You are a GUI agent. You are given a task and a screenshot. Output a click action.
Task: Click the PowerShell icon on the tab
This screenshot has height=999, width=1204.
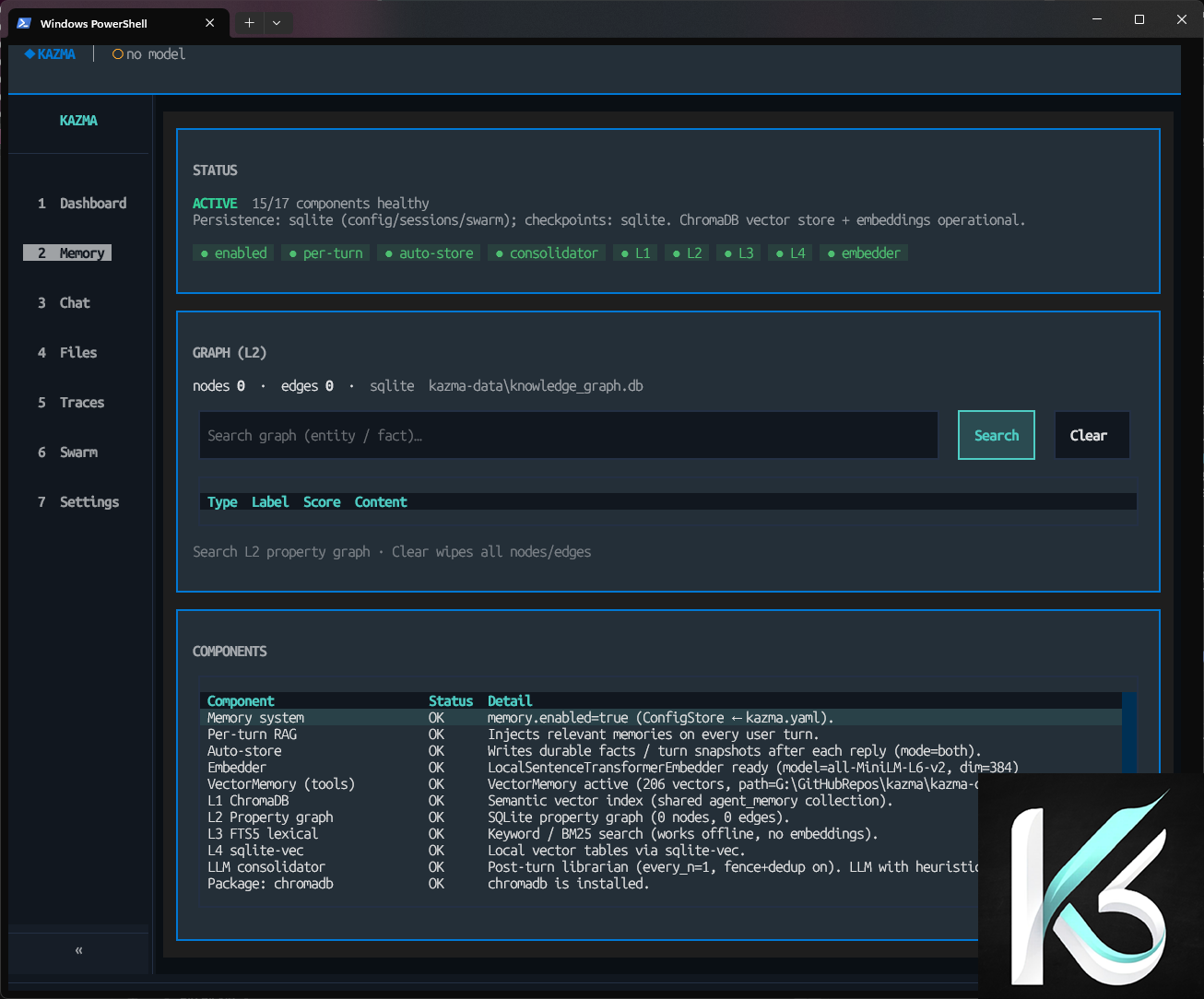point(24,23)
